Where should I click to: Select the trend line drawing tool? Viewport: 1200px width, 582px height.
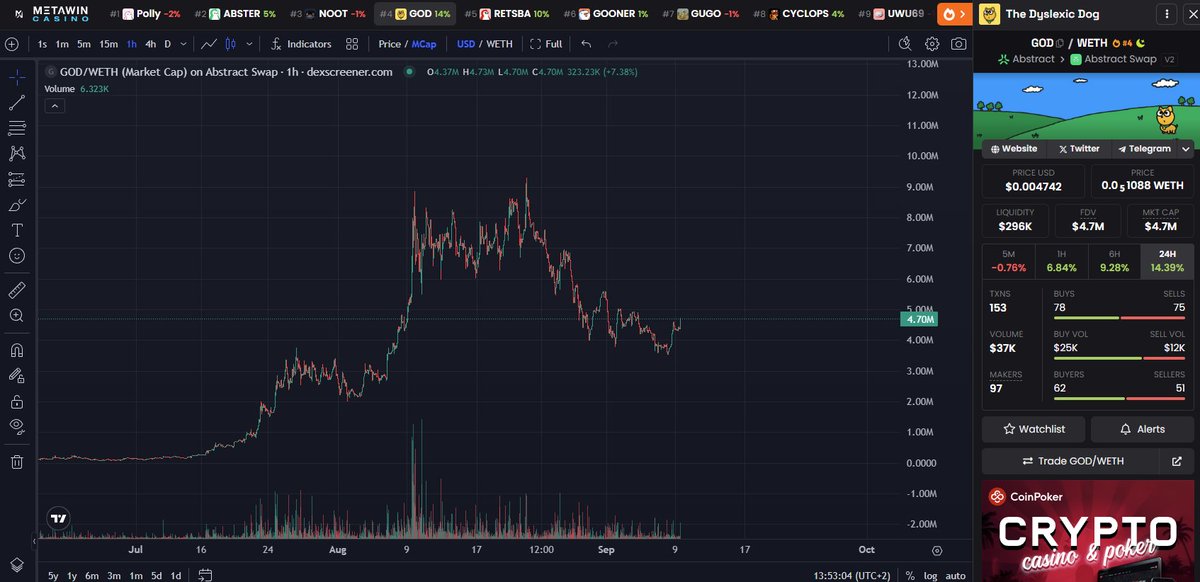tap(17, 102)
